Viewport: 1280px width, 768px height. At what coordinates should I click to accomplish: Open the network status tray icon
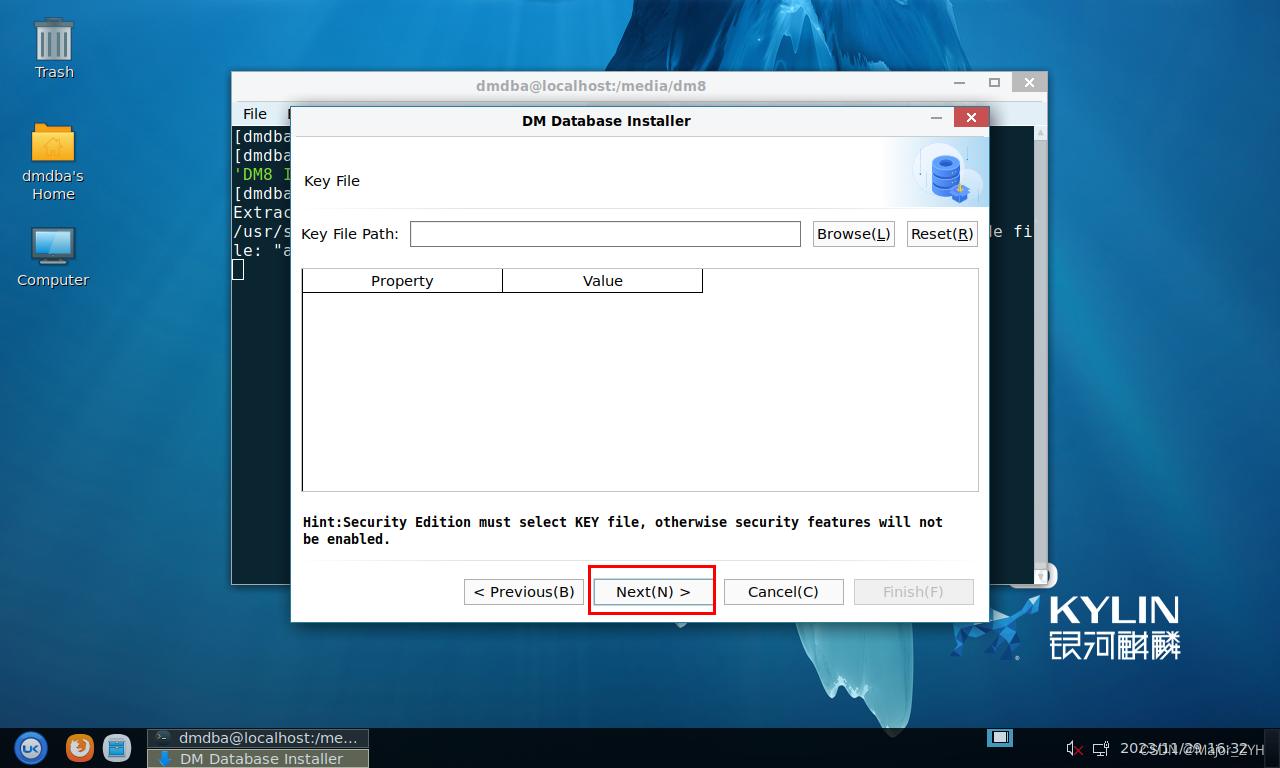click(1100, 748)
